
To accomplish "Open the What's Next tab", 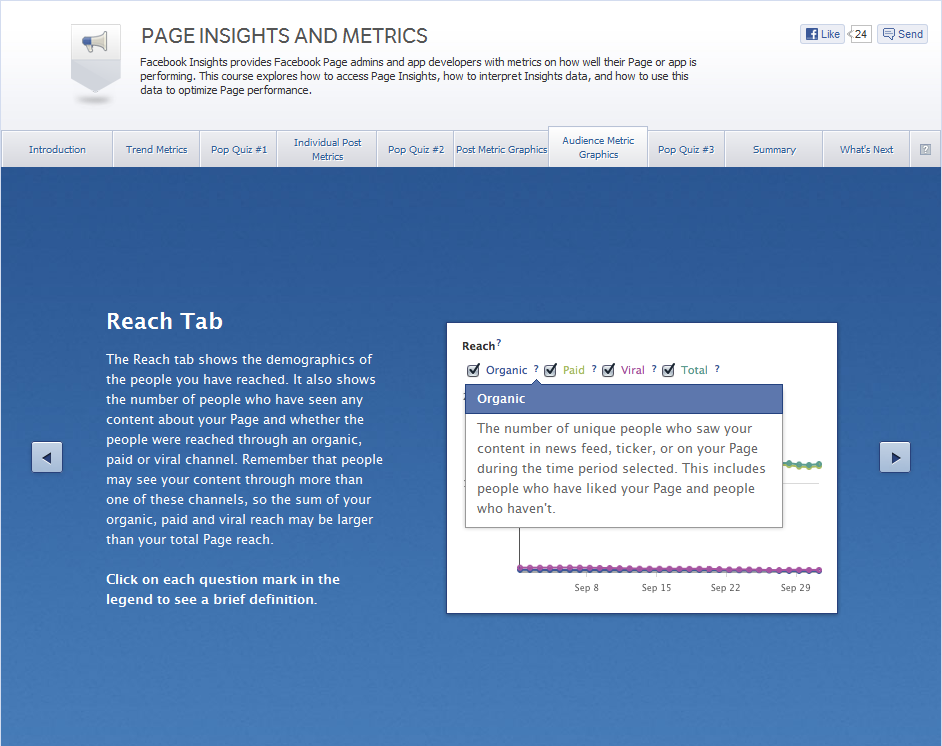I will pos(866,149).
